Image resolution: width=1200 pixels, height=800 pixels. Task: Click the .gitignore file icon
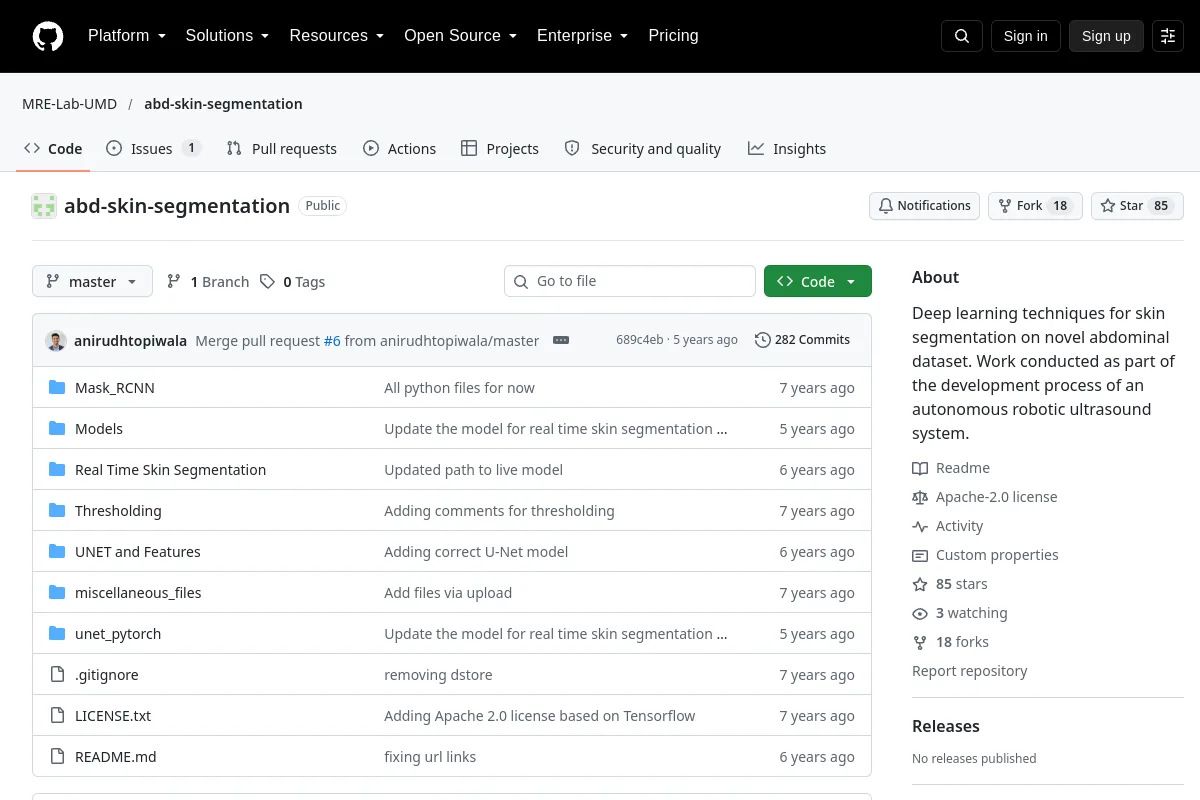[57, 675]
